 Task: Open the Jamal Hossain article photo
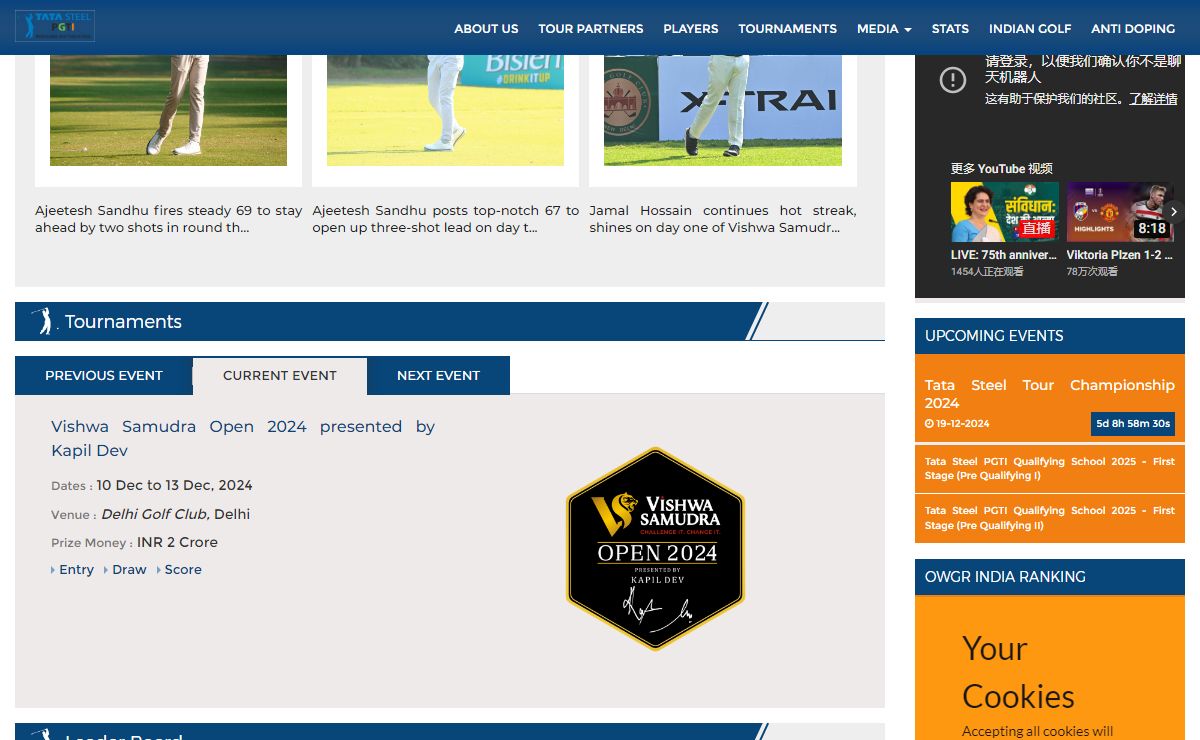tap(723, 110)
